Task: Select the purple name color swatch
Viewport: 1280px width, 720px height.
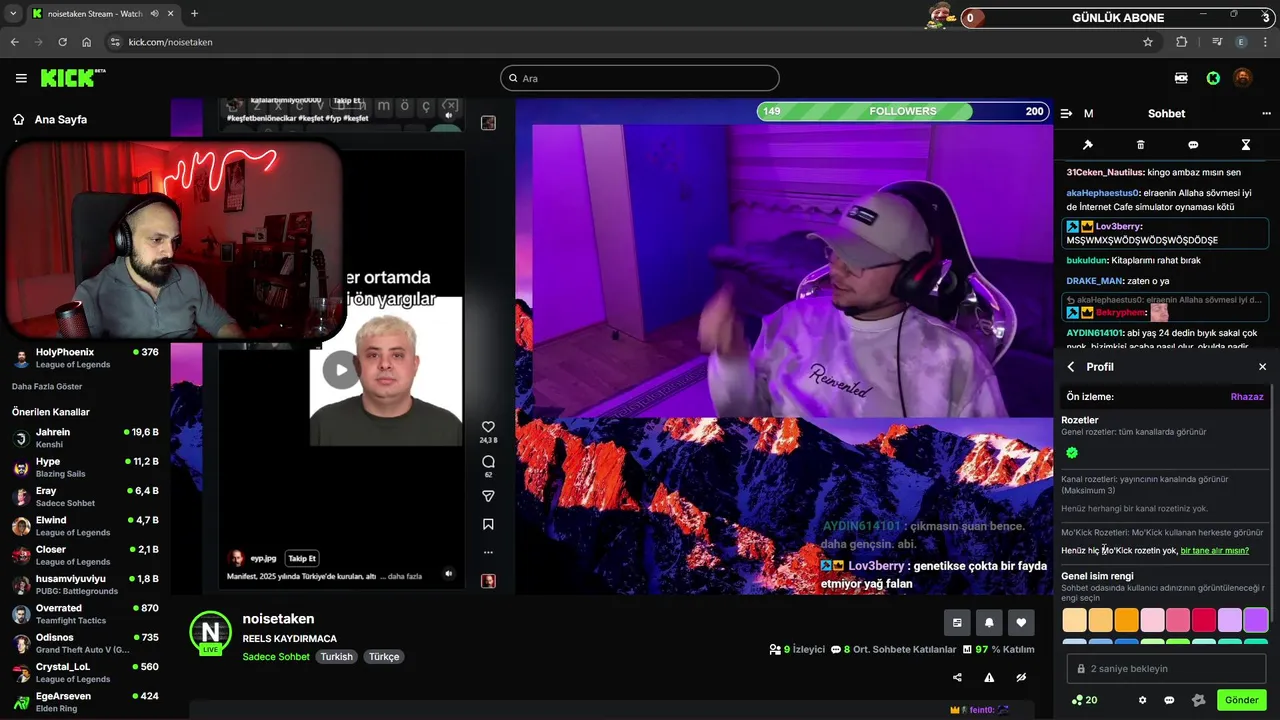Action: [x=1256, y=620]
